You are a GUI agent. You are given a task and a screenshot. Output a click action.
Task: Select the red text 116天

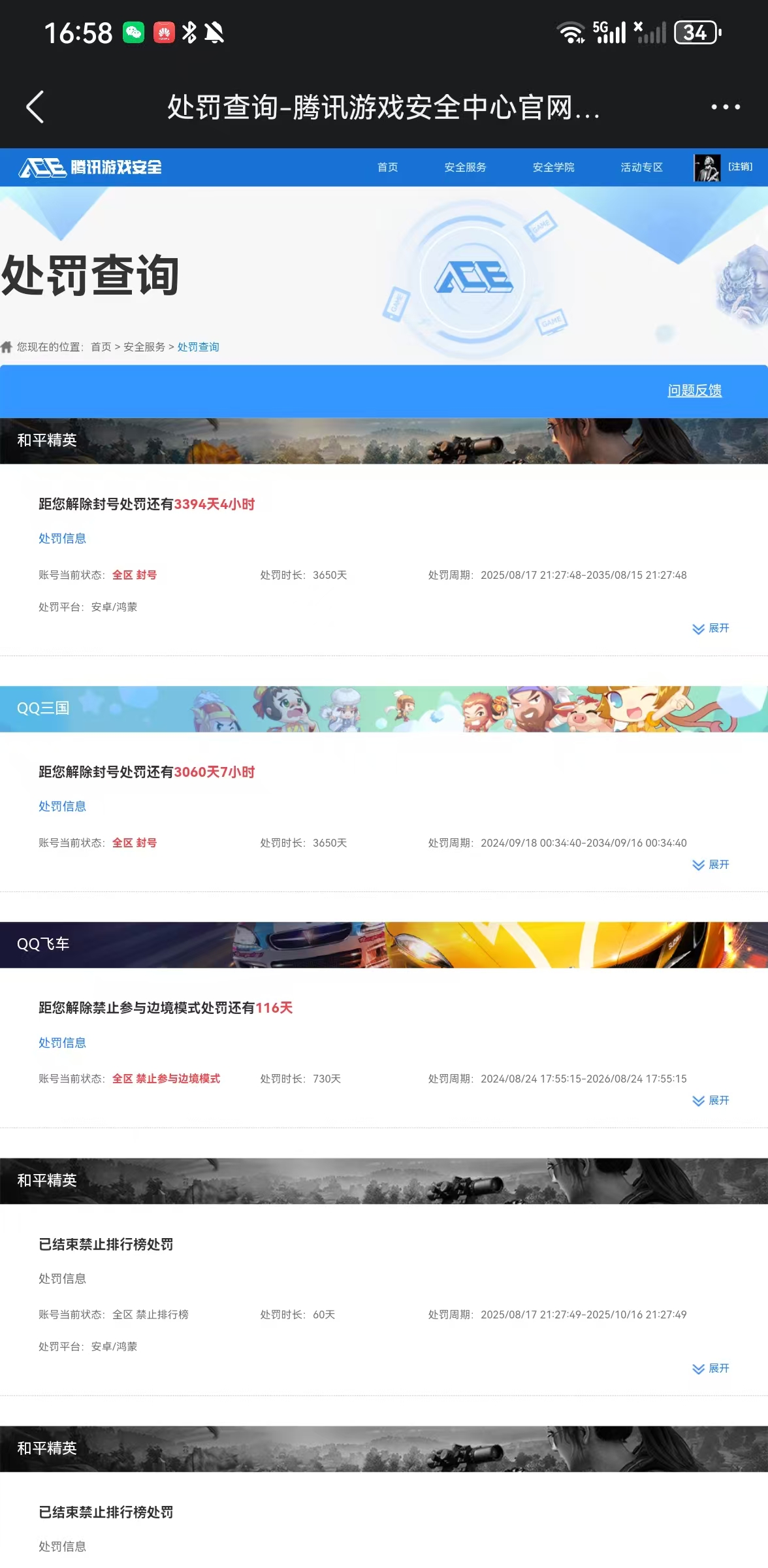[x=274, y=1008]
